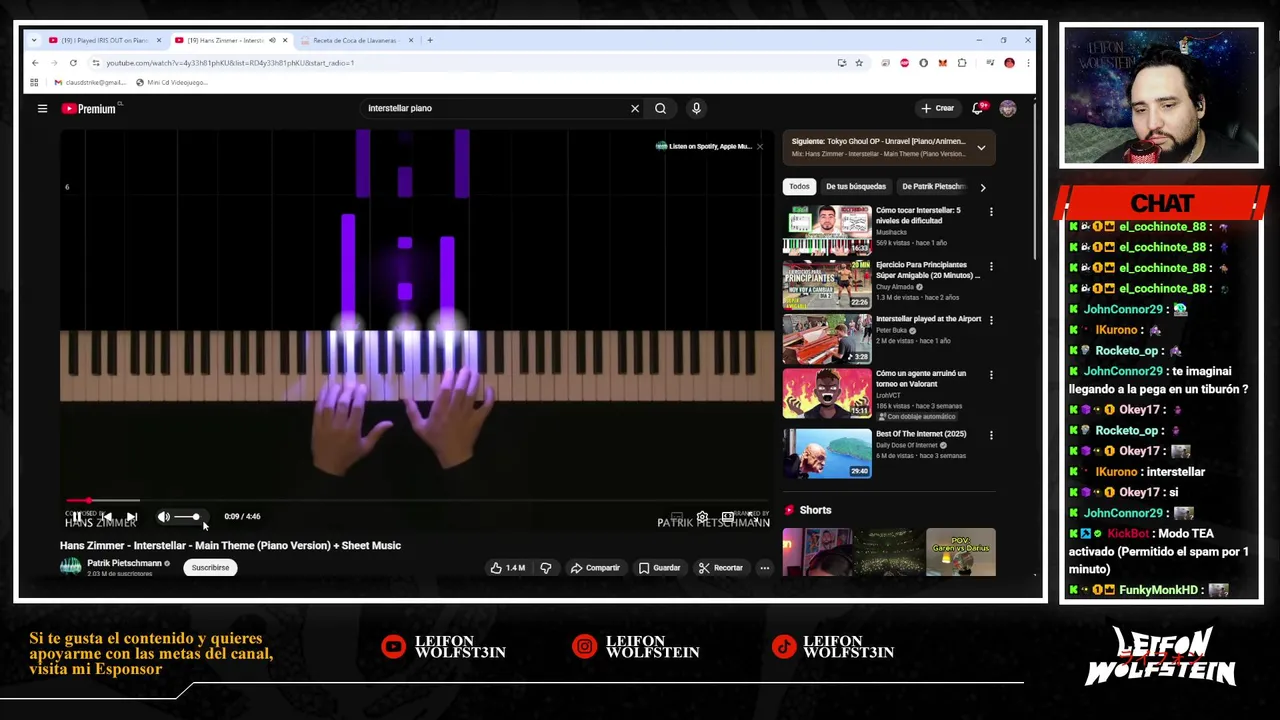The height and width of the screenshot is (720, 1280).
Task: Open options for Cómo tocar Interstellar video
Action: (991, 212)
